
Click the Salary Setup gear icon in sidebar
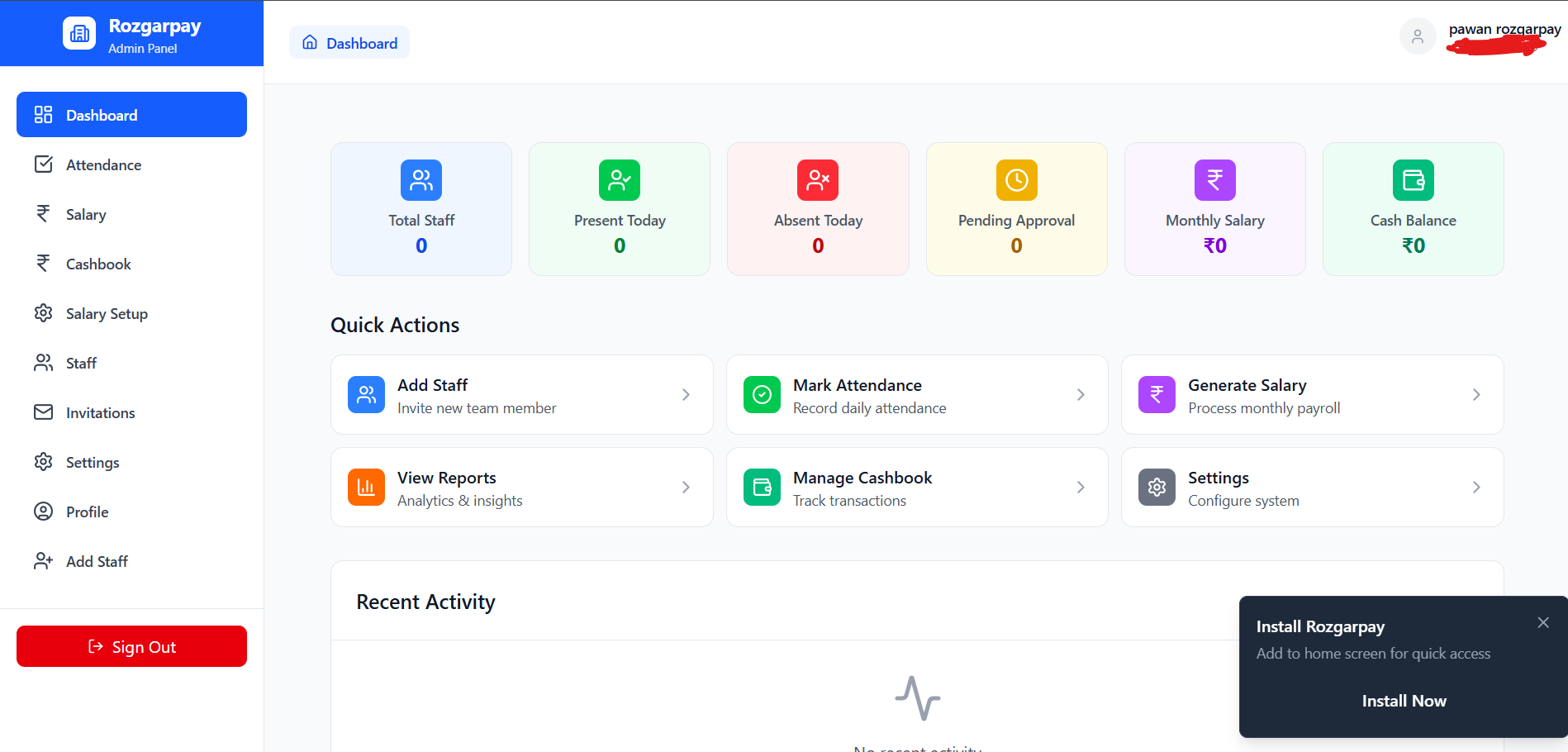[x=44, y=313]
